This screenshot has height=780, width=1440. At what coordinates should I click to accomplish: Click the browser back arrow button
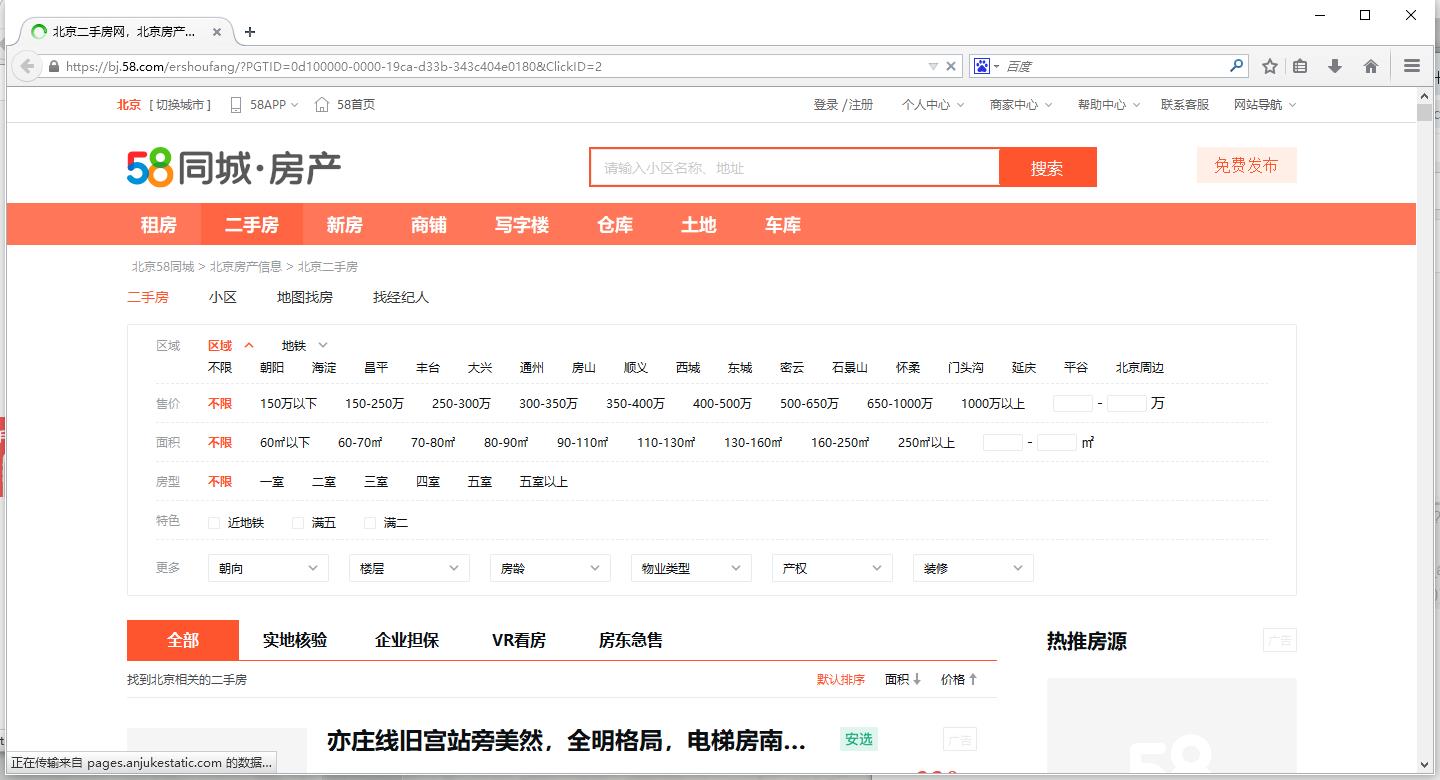coord(27,66)
